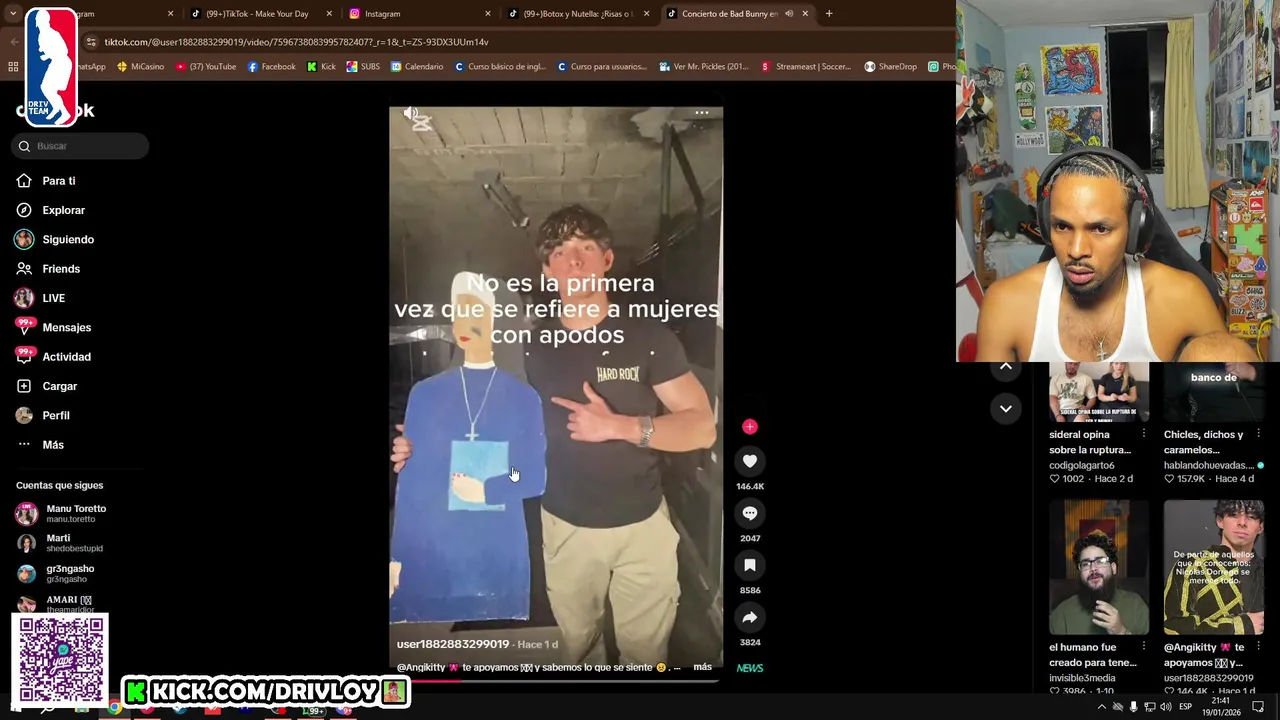Focus the Buscar search field

[81, 146]
